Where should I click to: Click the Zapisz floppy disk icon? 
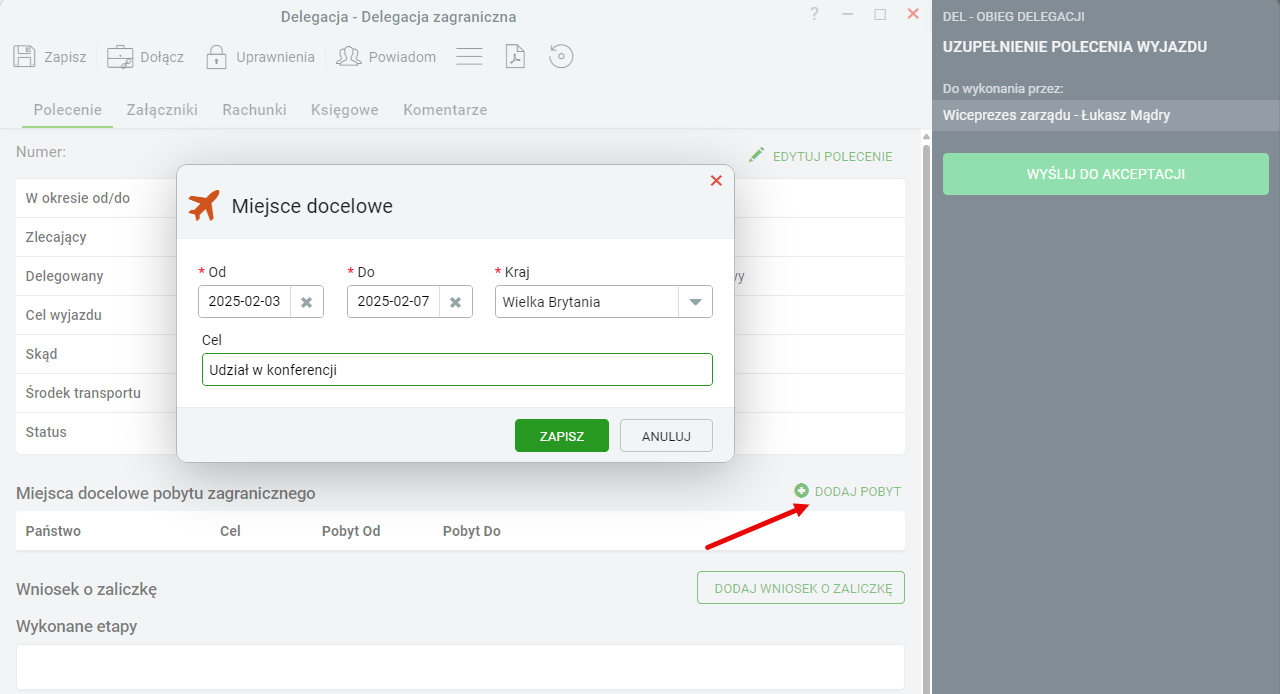point(25,56)
